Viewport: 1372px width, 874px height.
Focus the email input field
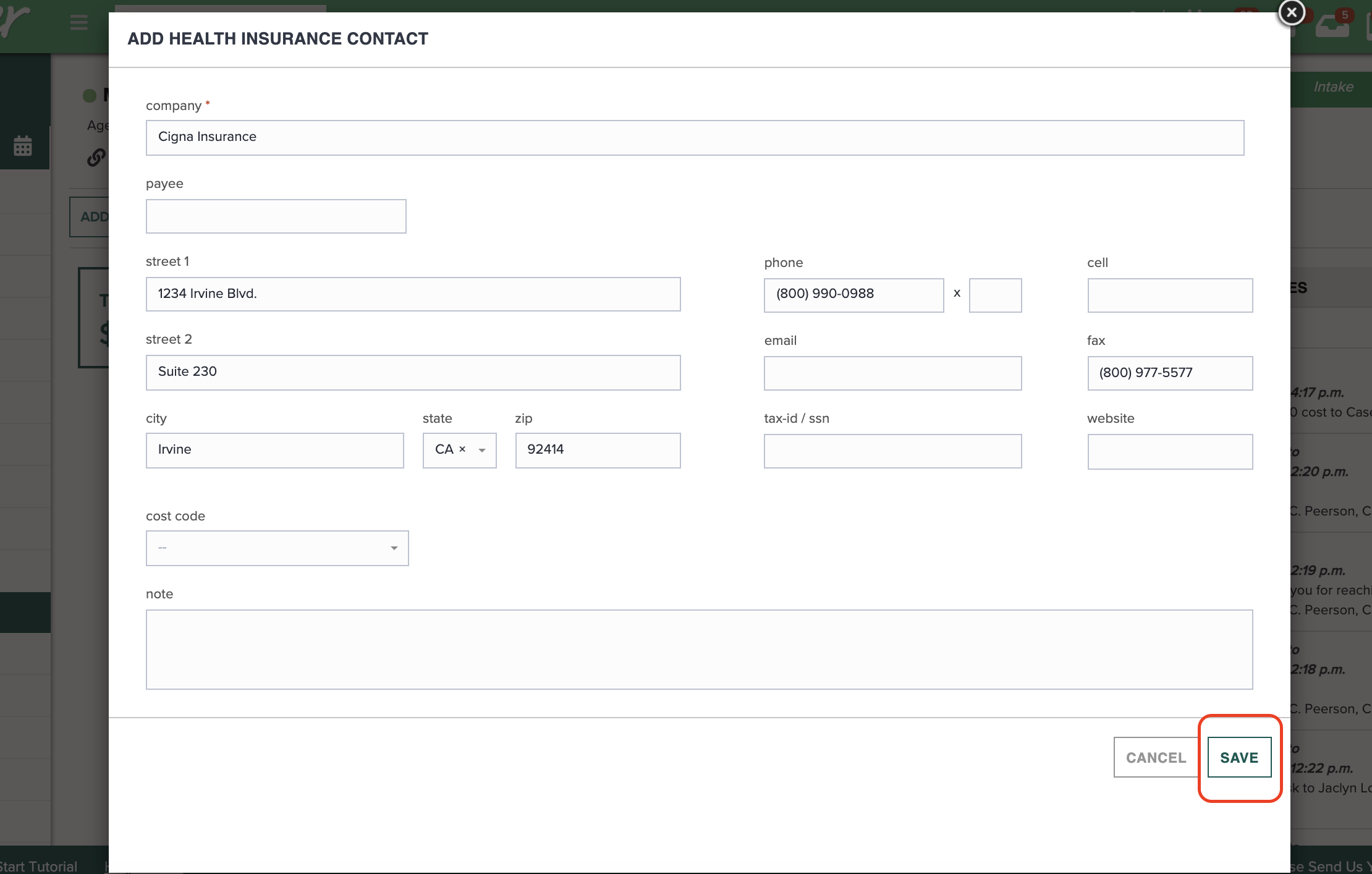[x=892, y=373]
